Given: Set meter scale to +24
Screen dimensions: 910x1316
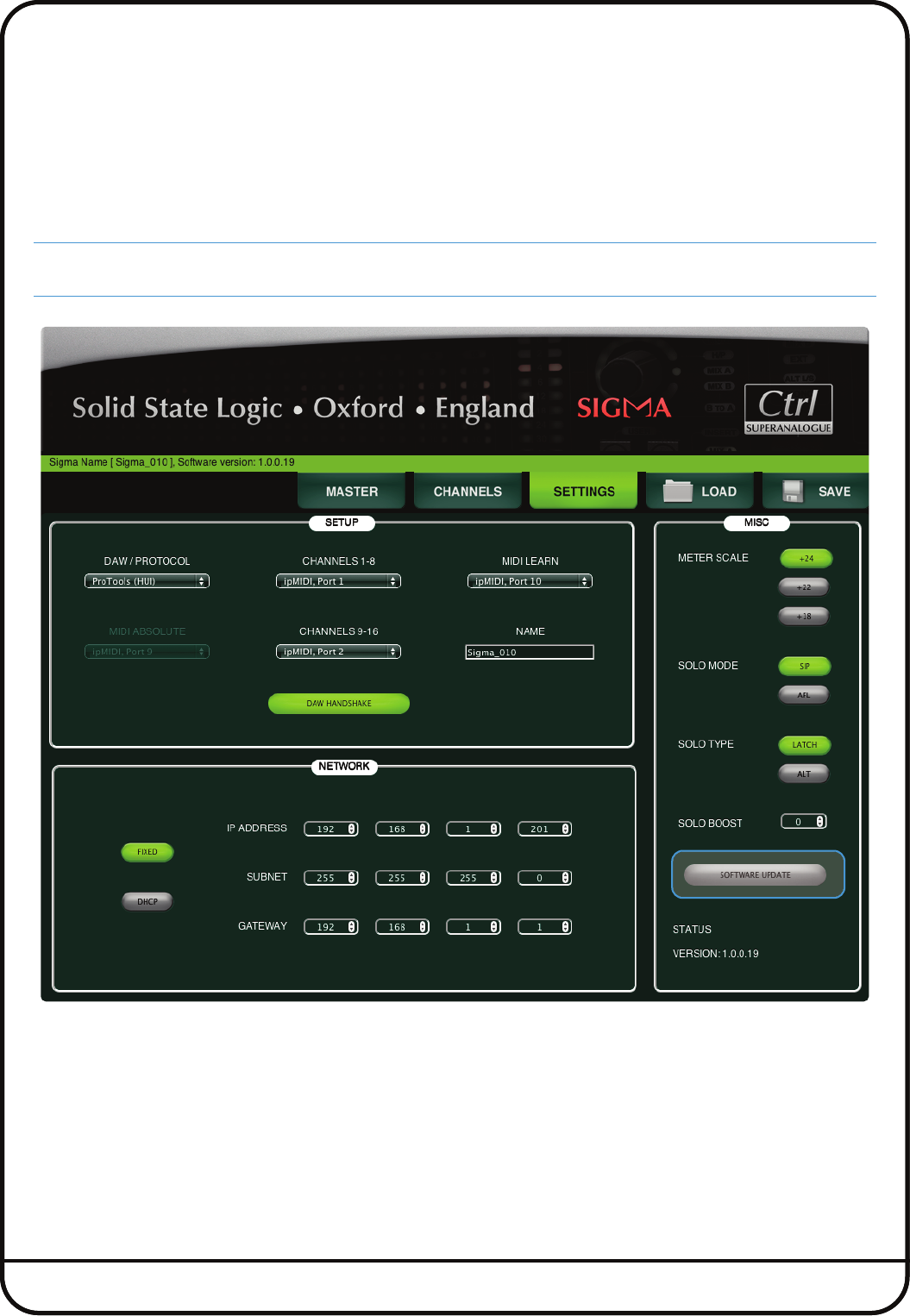Looking at the screenshot, I should click(806, 558).
